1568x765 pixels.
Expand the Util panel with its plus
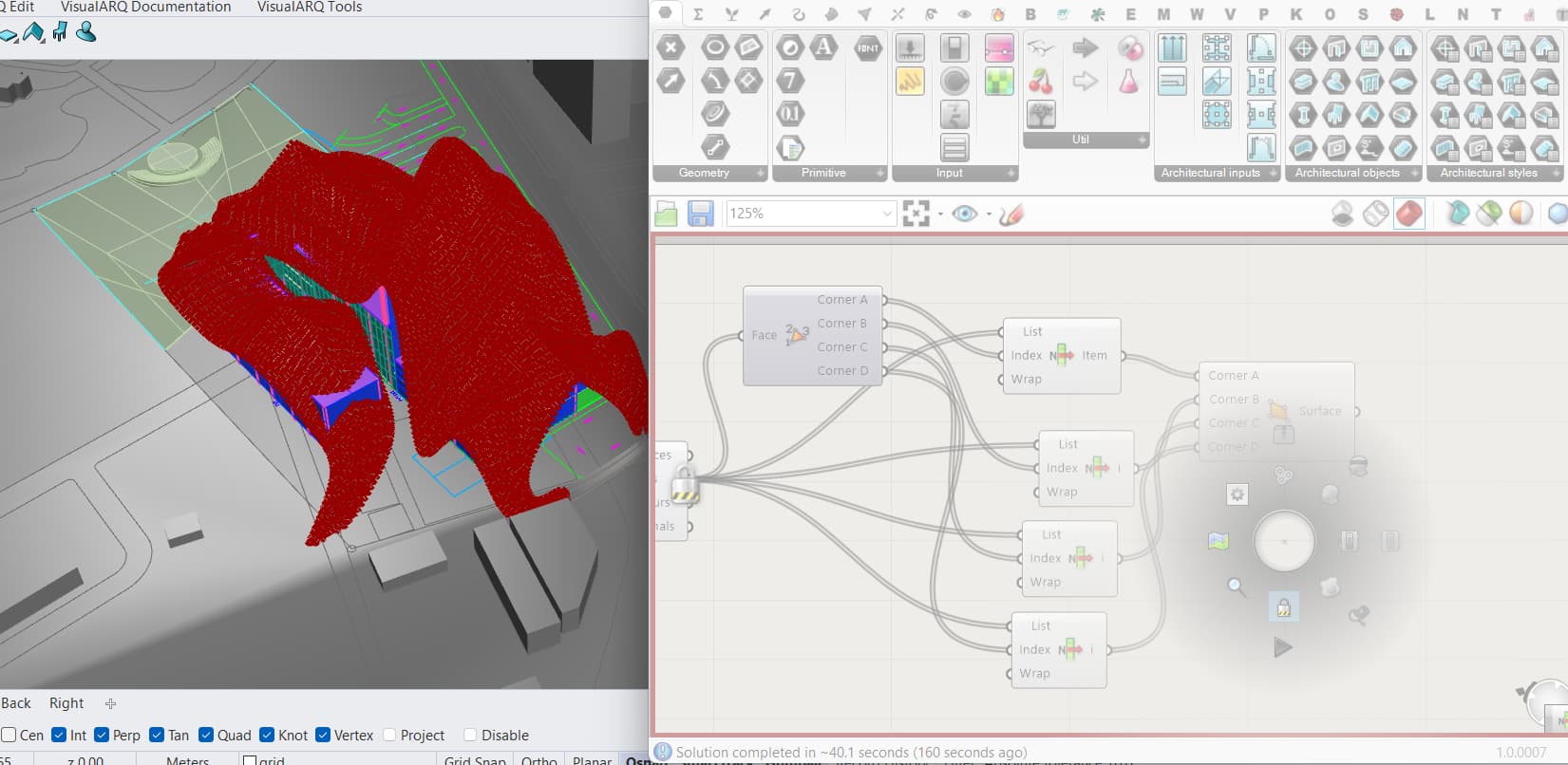point(1142,140)
